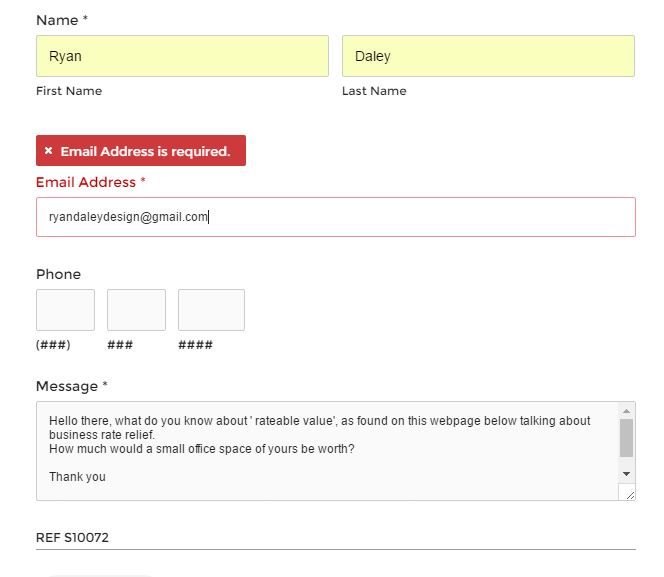Click the '####' phone hint

(195, 345)
